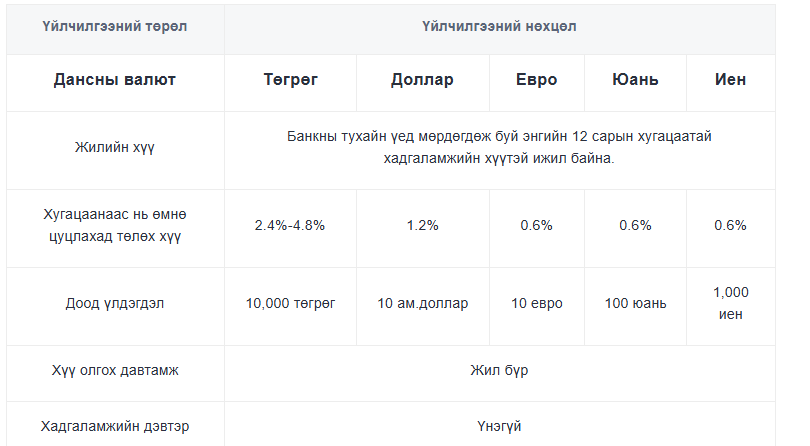The width and height of the screenshot is (810, 446).
Task: Click the 2.4%-4.8% rate cell
Action: pos(290,225)
